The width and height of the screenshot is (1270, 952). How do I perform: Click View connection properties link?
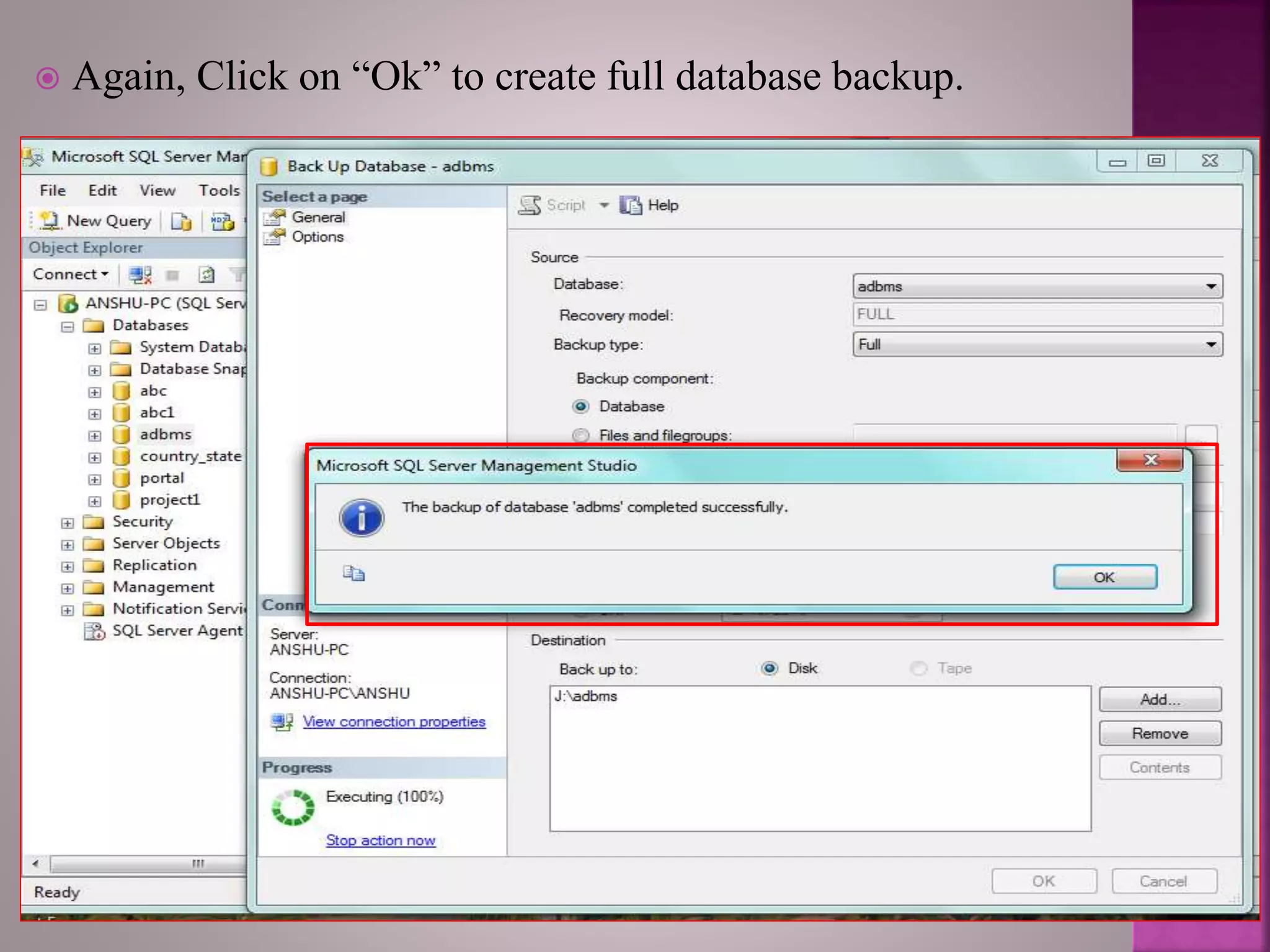click(x=394, y=721)
